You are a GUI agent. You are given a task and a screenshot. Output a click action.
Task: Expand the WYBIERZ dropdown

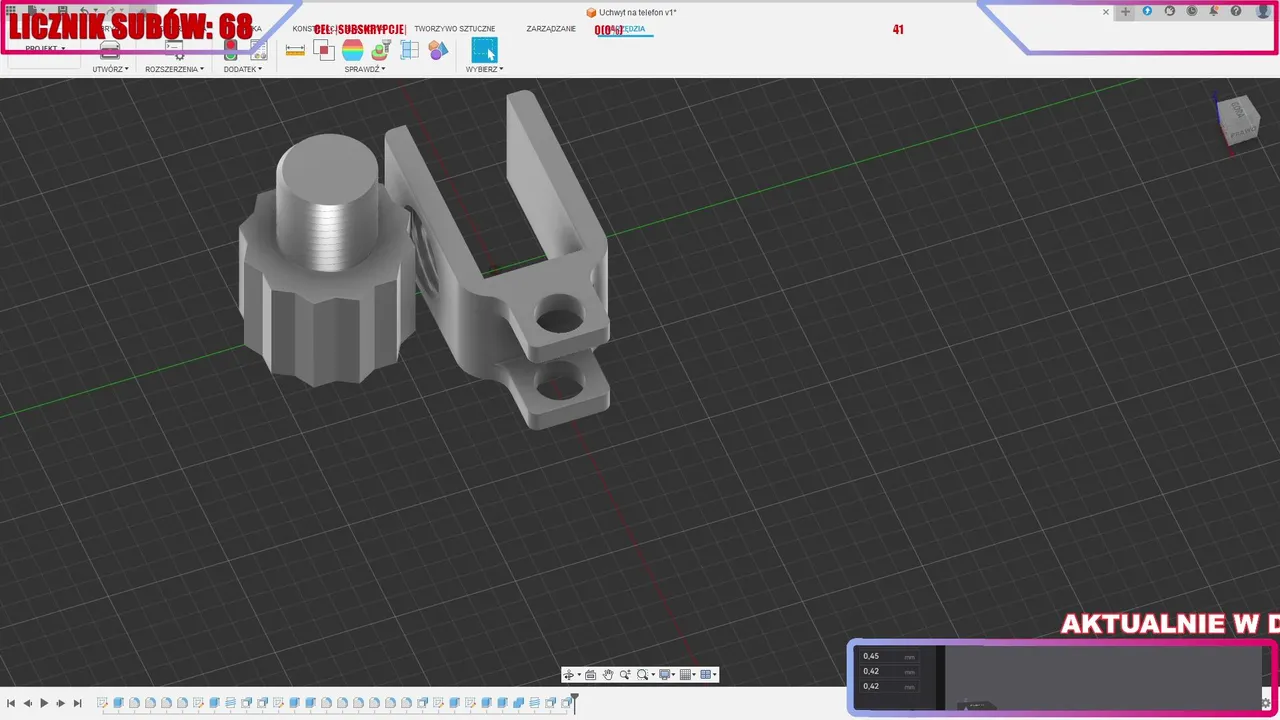pos(484,69)
